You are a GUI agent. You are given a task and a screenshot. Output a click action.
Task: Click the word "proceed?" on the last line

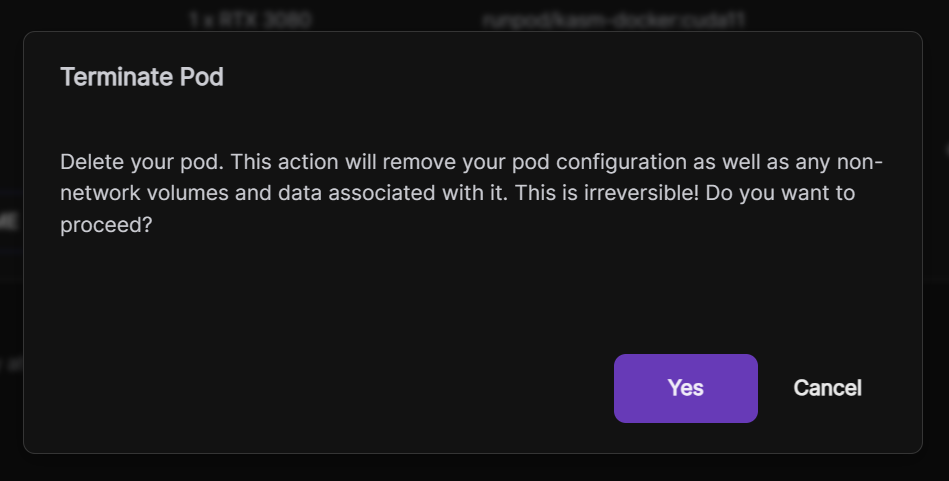pos(106,225)
